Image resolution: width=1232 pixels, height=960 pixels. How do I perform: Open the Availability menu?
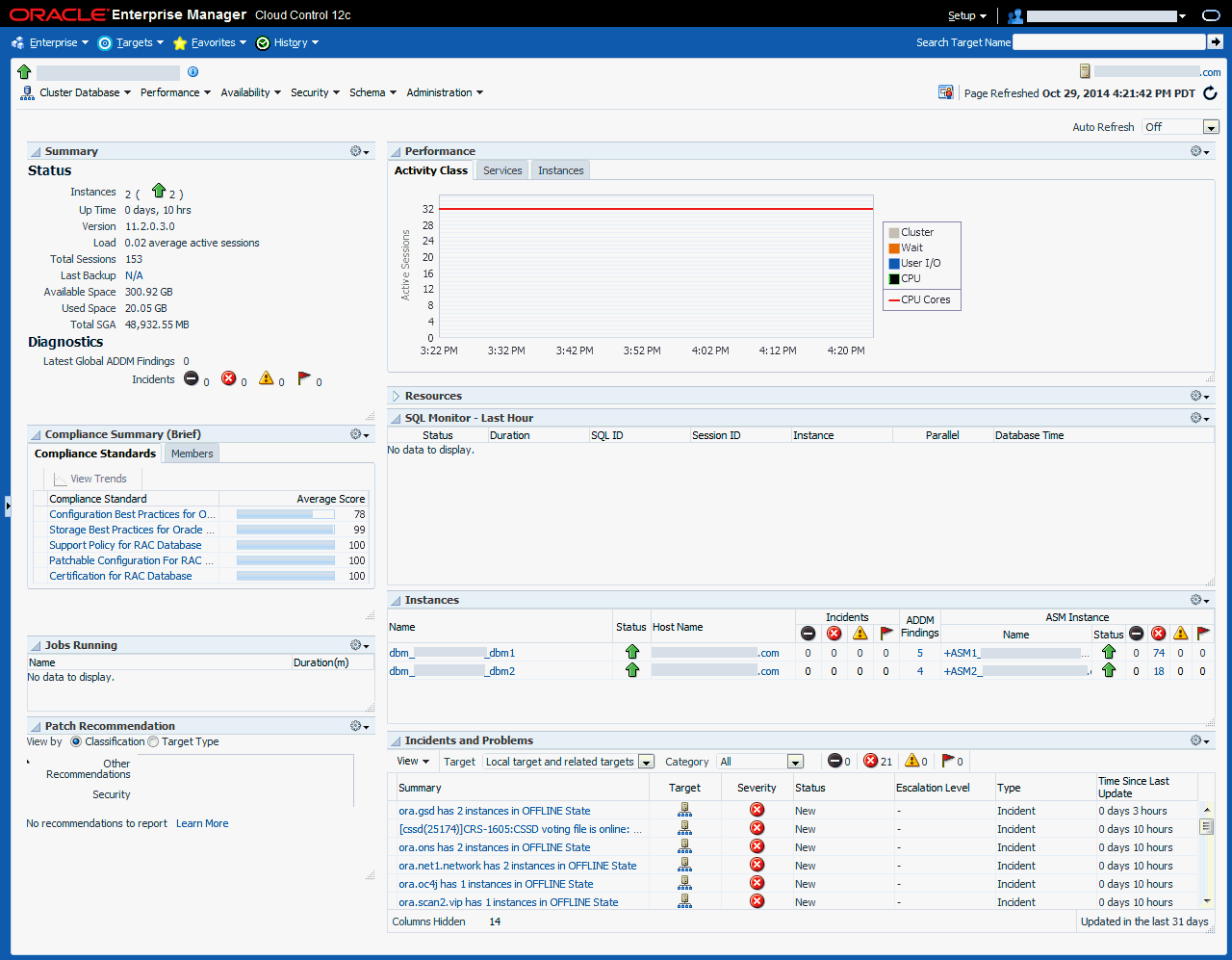[x=250, y=92]
